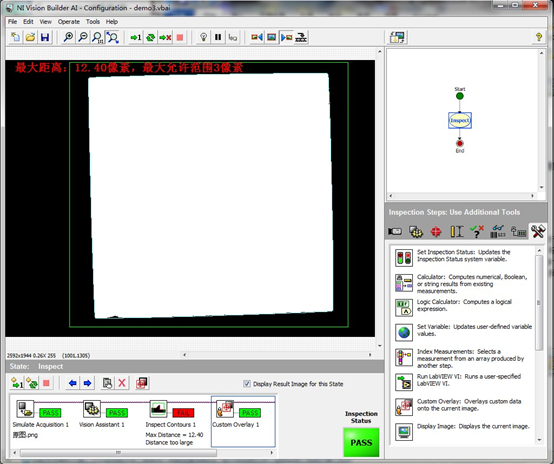Screen dimensions: 554x464
Task: Click the Run Inspection Once toolbar icon
Action: pyautogui.click(x=136, y=37)
